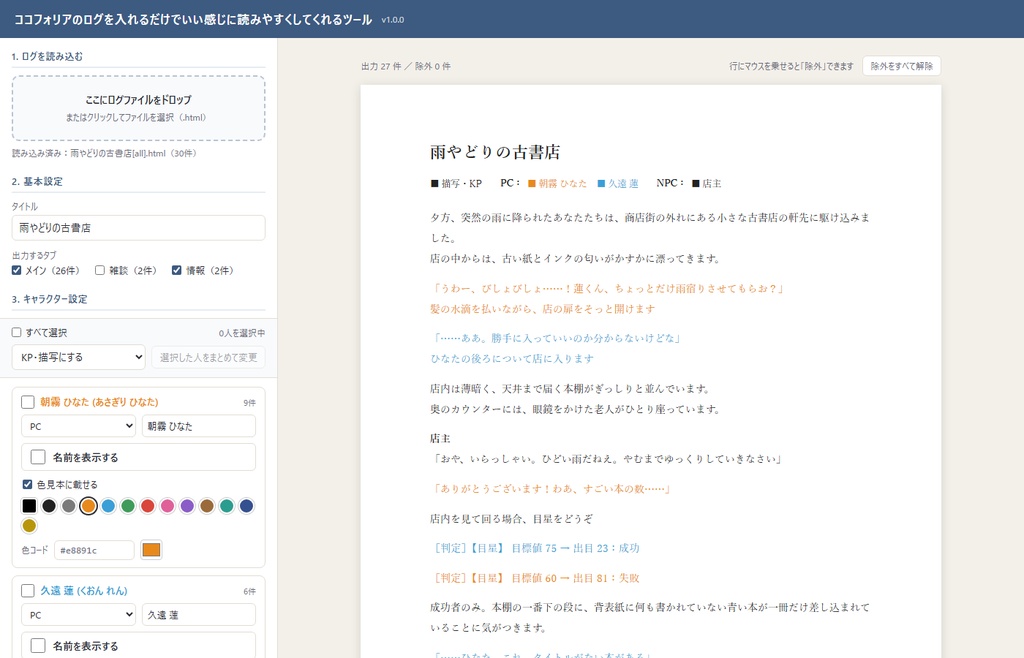Click the blue 久遠 蓮 legend entry
This screenshot has width=1024, height=658.
618,183
